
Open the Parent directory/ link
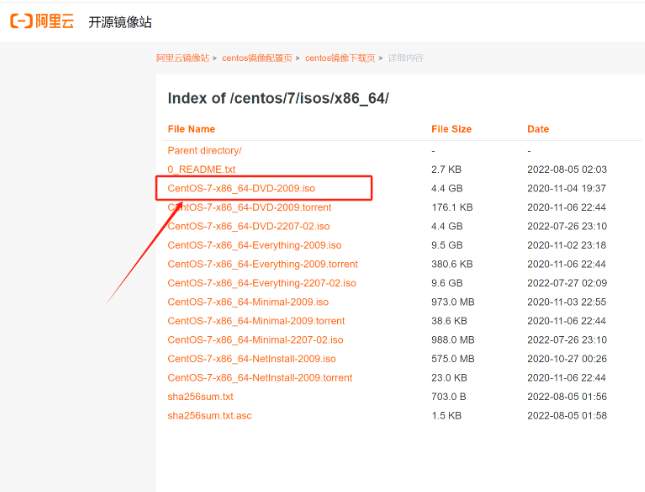coord(204,151)
